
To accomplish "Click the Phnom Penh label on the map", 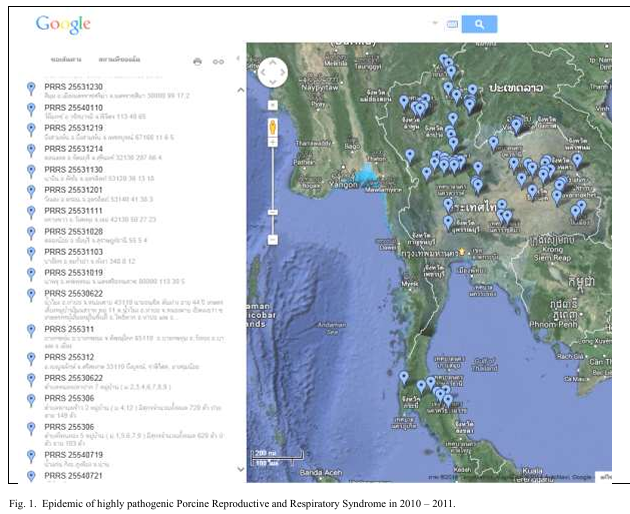I will [x=553, y=324].
